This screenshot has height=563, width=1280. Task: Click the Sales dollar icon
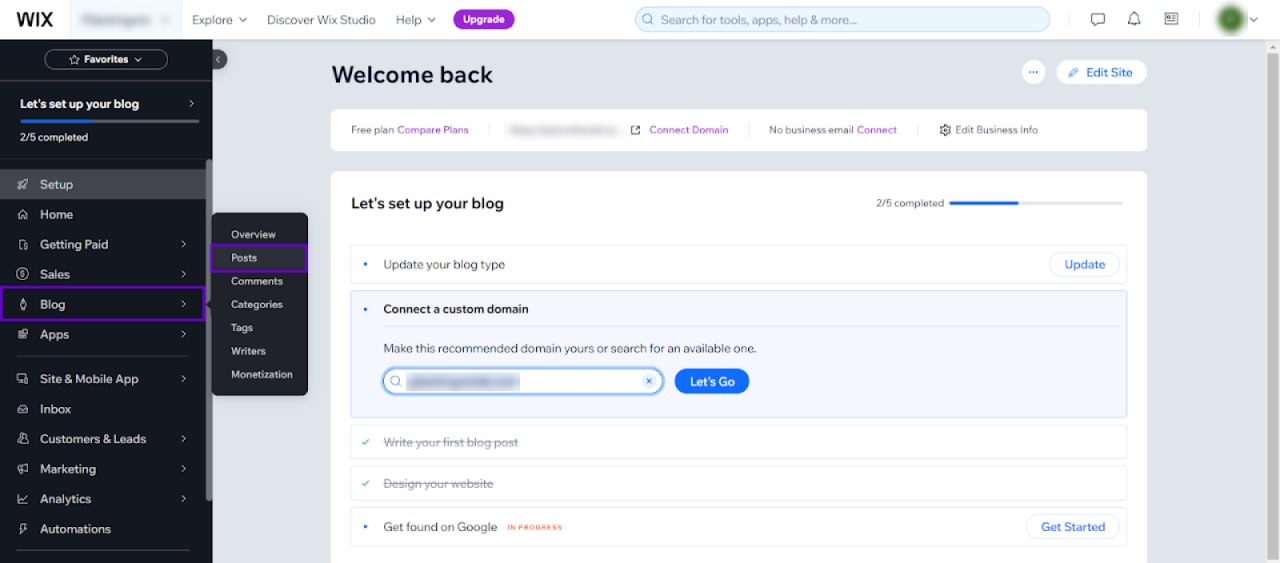(22, 274)
